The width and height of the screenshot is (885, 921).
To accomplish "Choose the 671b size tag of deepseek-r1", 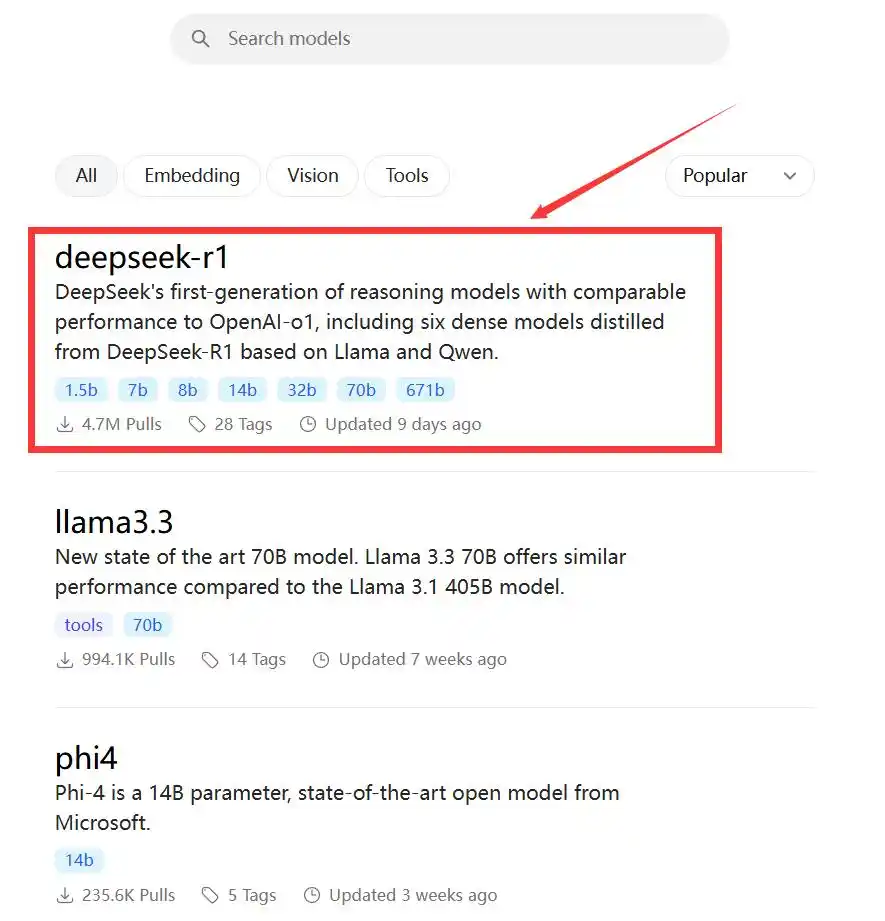I will click(425, 390).
